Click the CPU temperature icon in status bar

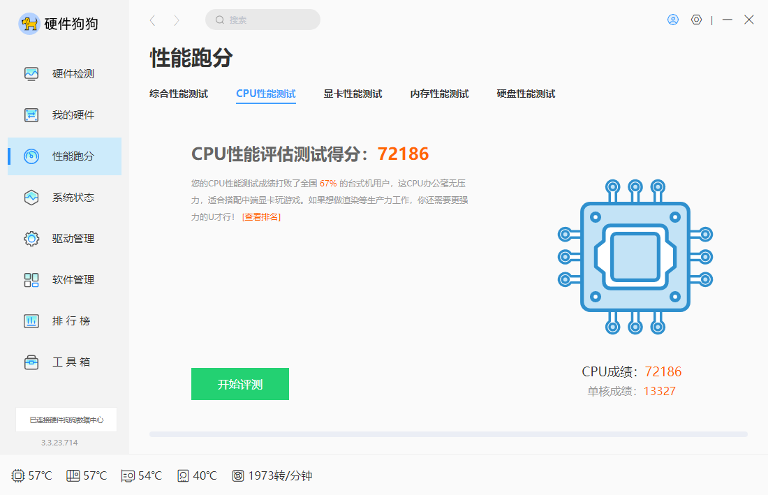click(x=18, y=475)
